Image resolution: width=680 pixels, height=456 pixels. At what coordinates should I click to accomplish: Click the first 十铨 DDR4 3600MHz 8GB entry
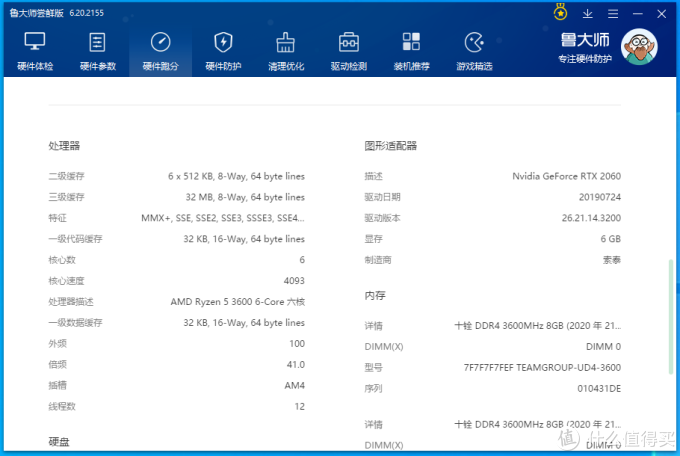tap(537, 325)
